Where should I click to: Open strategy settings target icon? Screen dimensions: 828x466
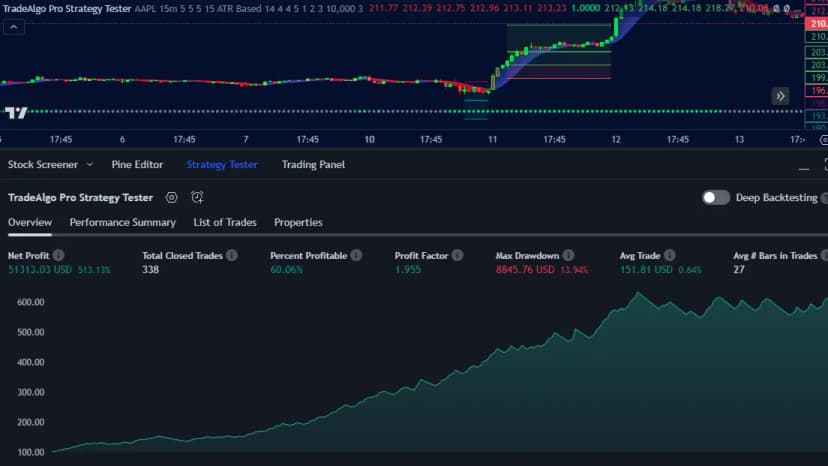point(172,198)
